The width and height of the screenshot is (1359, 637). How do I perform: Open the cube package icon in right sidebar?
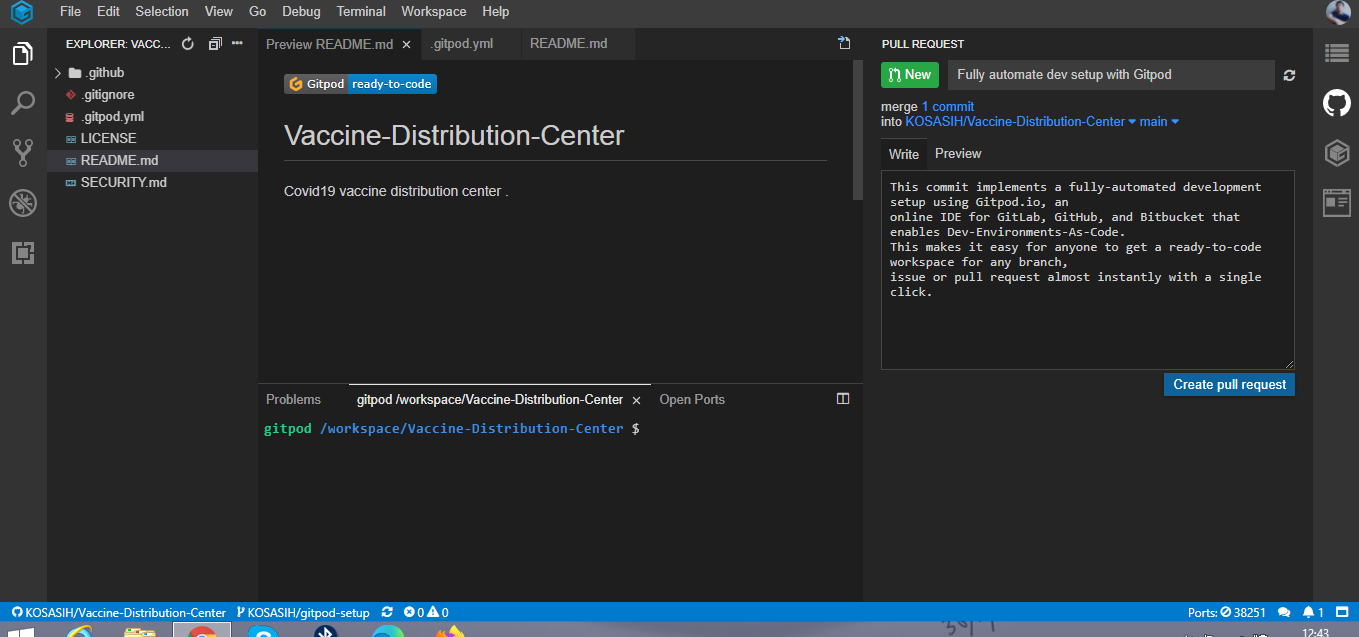click(1337, 153)
